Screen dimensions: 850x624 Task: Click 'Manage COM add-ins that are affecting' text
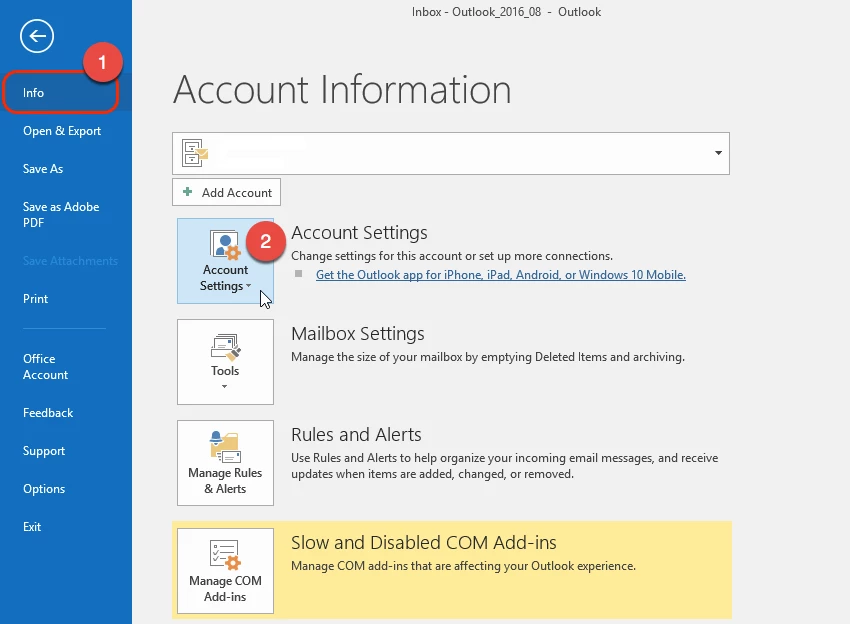463,566
